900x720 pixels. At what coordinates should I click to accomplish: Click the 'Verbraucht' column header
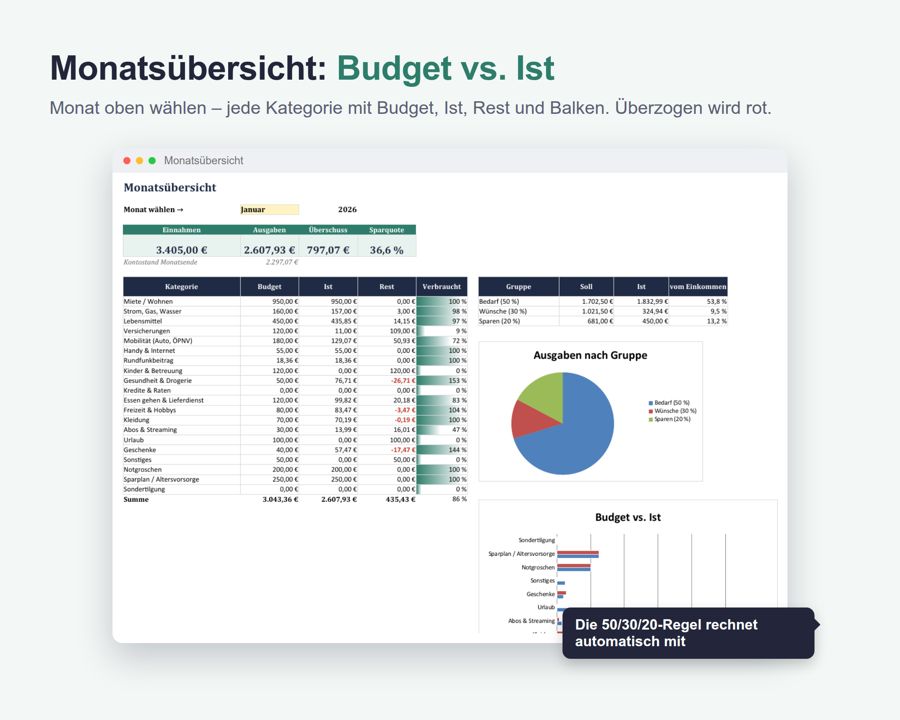coord(441,287)
